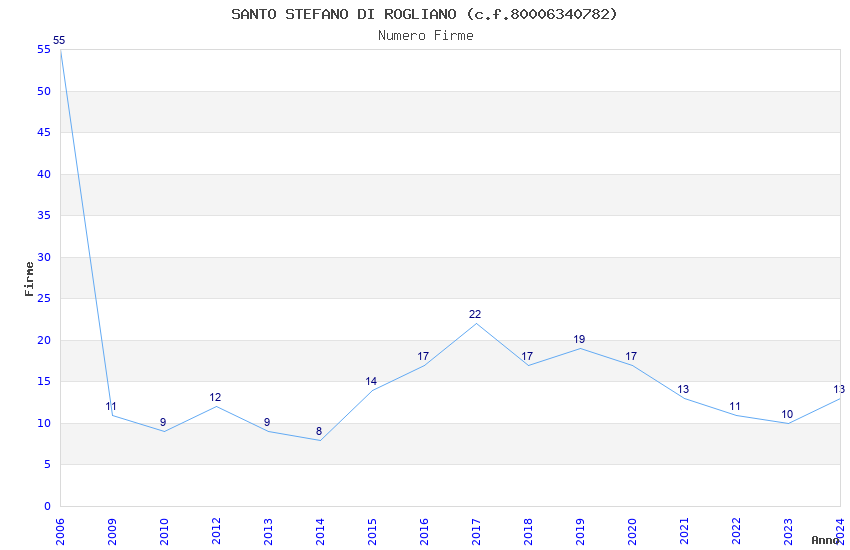This screenshot has height=550, width=850.
Task: Click the data label 11 for 2022
Action: (736, 406)
